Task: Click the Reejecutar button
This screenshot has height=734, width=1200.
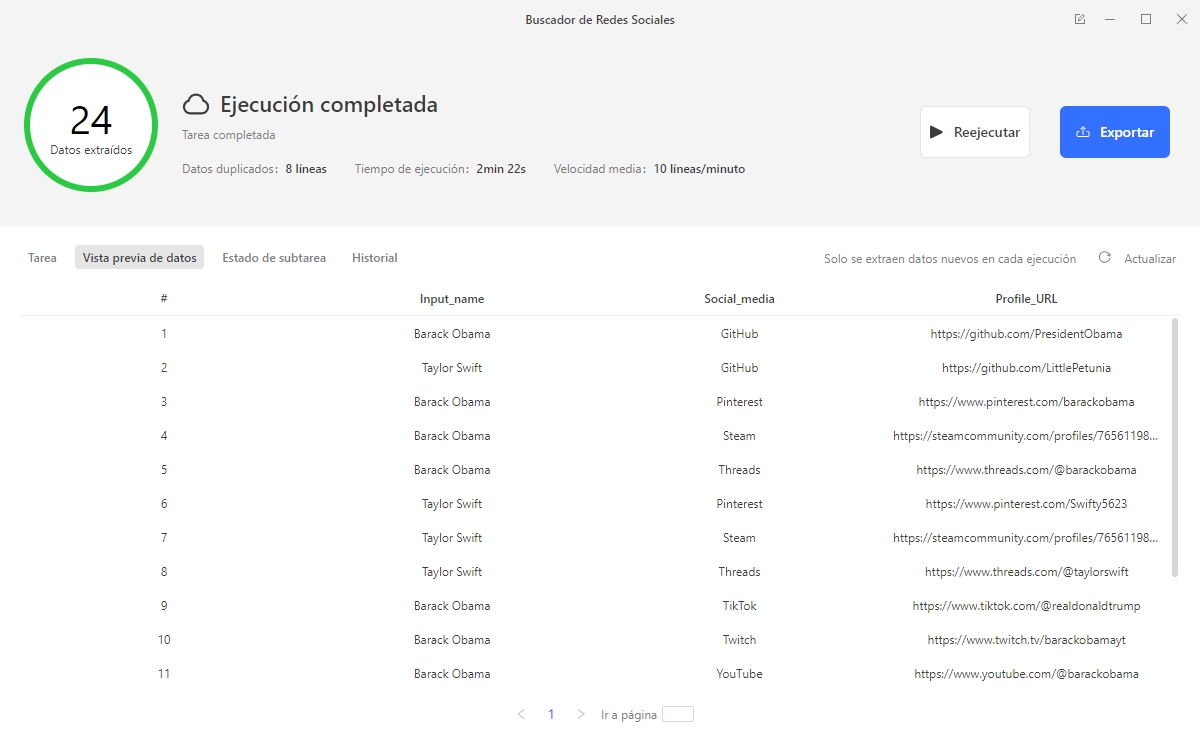Action: coord(974,132)
